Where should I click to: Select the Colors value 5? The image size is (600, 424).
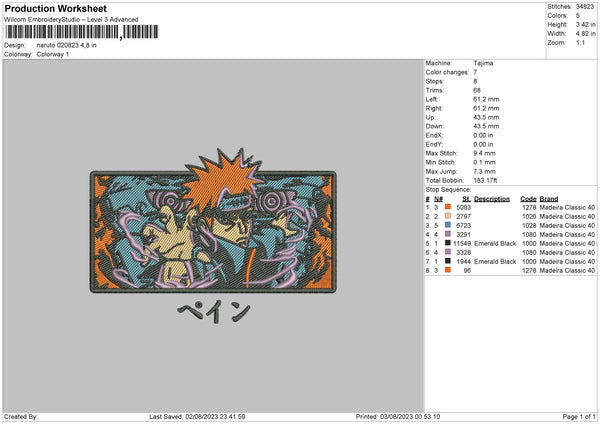578,16
